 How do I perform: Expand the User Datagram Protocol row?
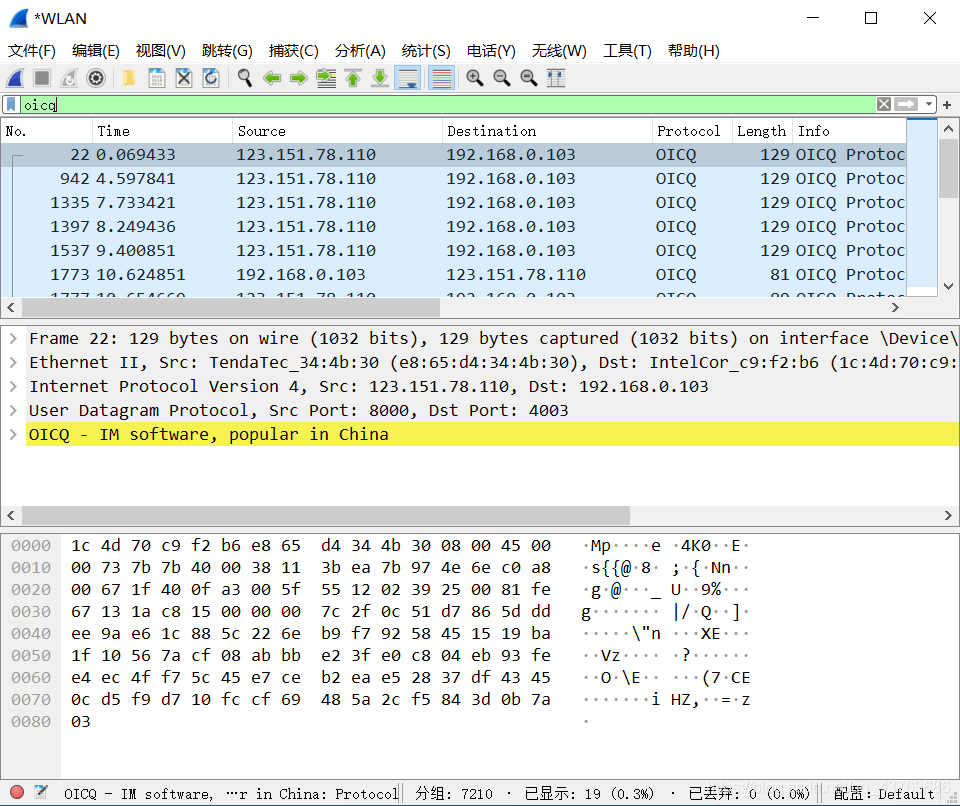pyautogui.click(x=13, y=410)
